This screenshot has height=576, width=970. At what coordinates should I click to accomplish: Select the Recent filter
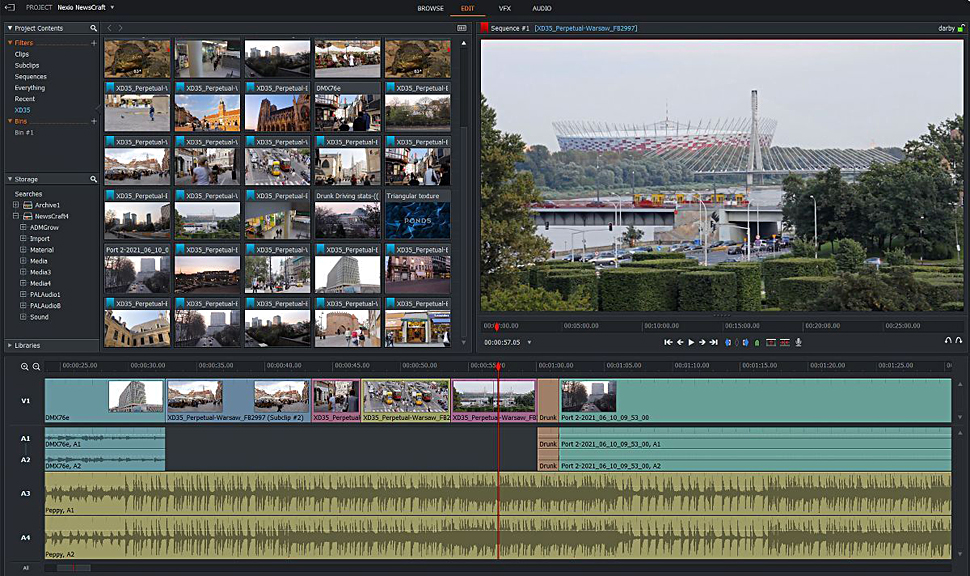(x=25, y=98)
